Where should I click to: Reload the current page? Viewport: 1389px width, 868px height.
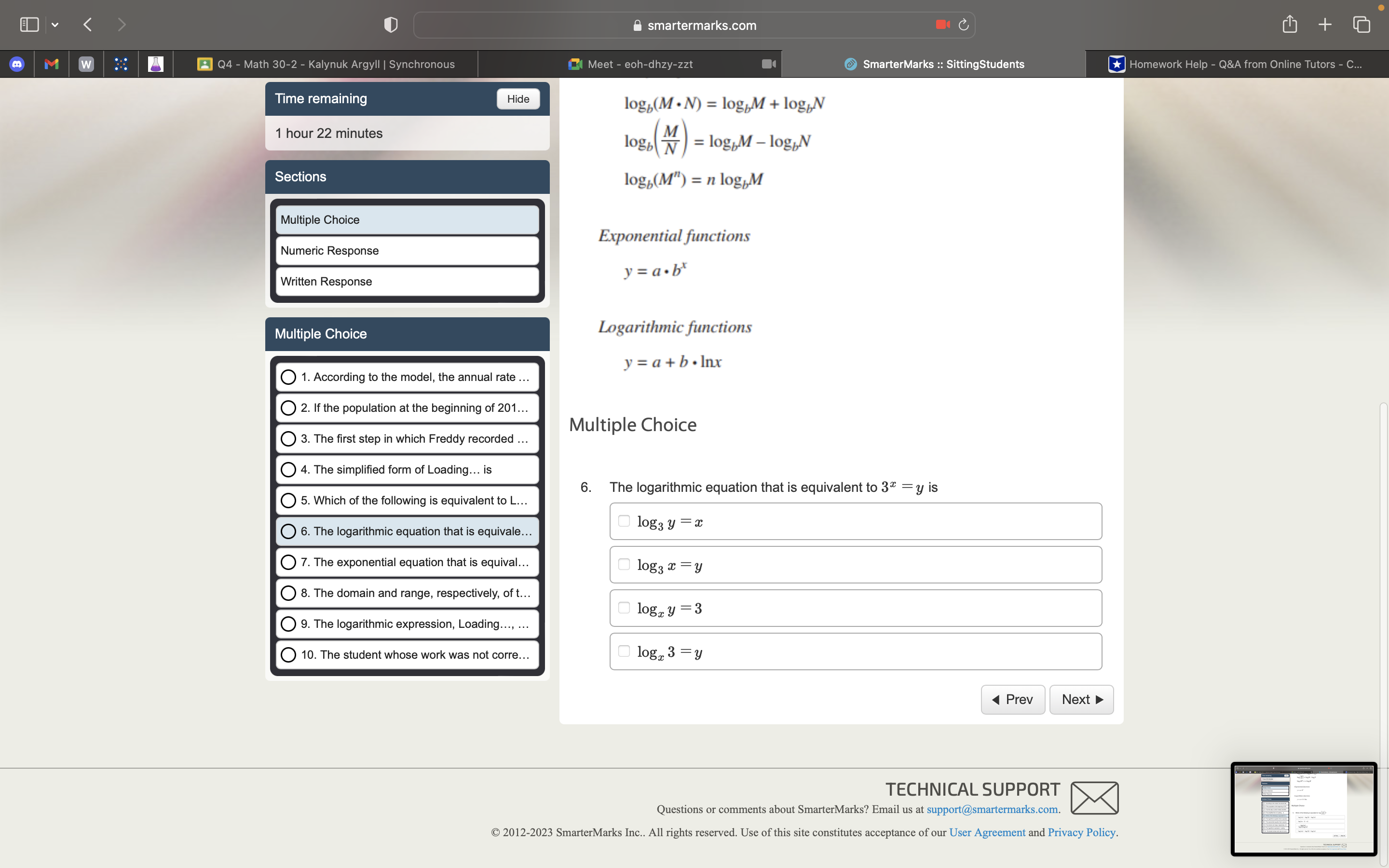click(963, 25)
